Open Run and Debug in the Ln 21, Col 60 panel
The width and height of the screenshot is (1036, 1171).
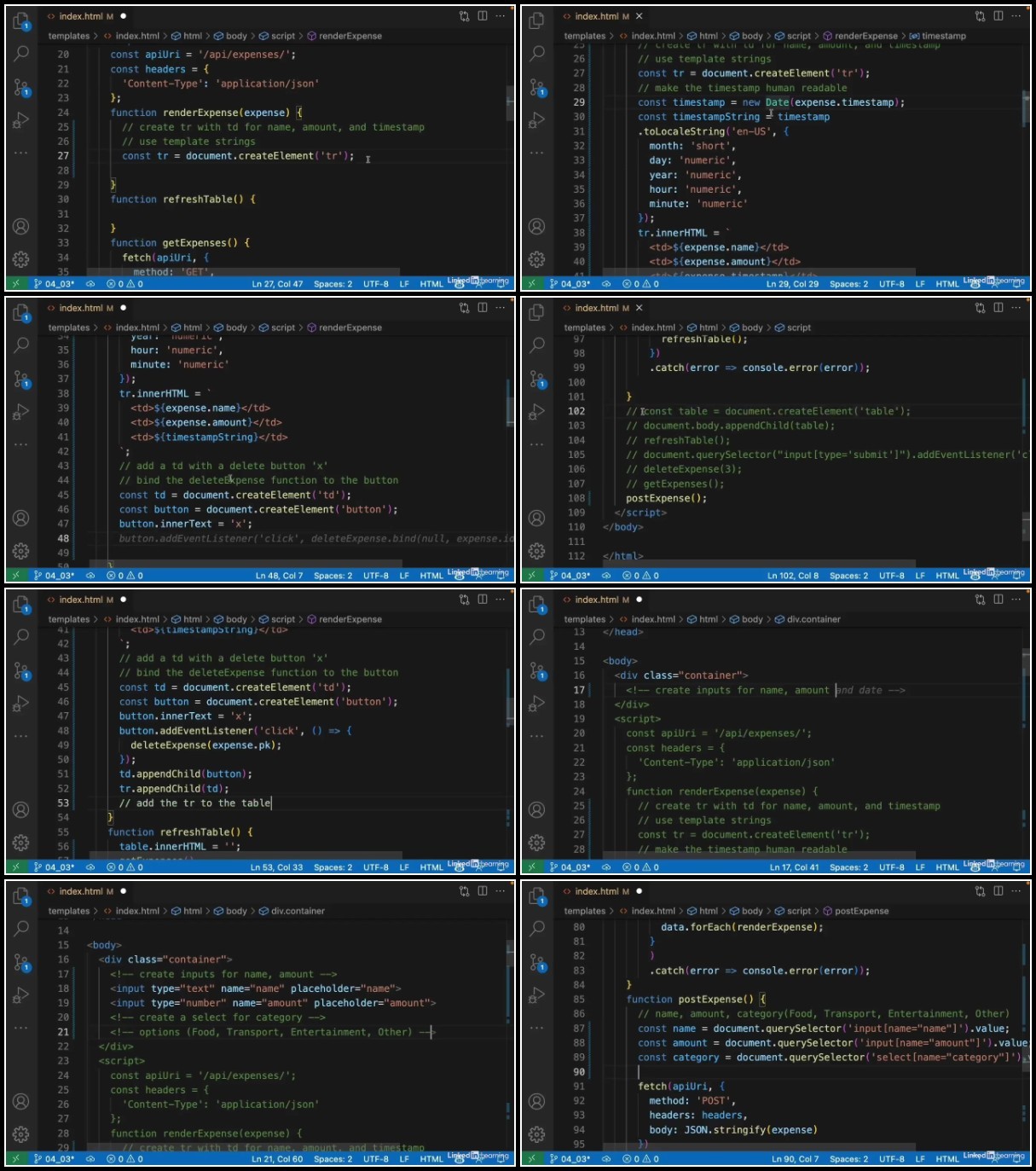coord(21,995)
